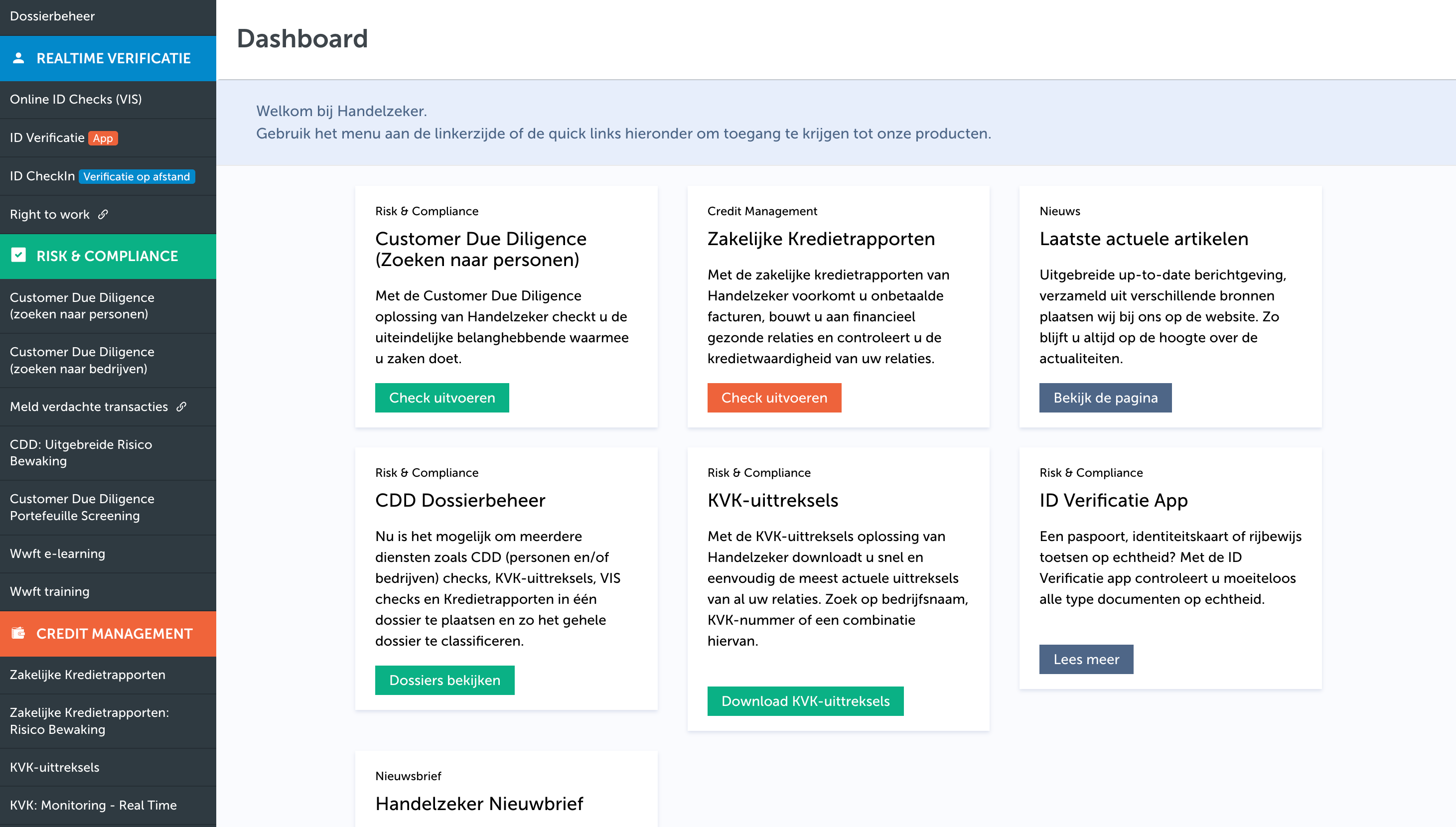Open KVK: Monitoring - Real Time
This screenshot has width=1456, height=827.
[x=93, y=805]
